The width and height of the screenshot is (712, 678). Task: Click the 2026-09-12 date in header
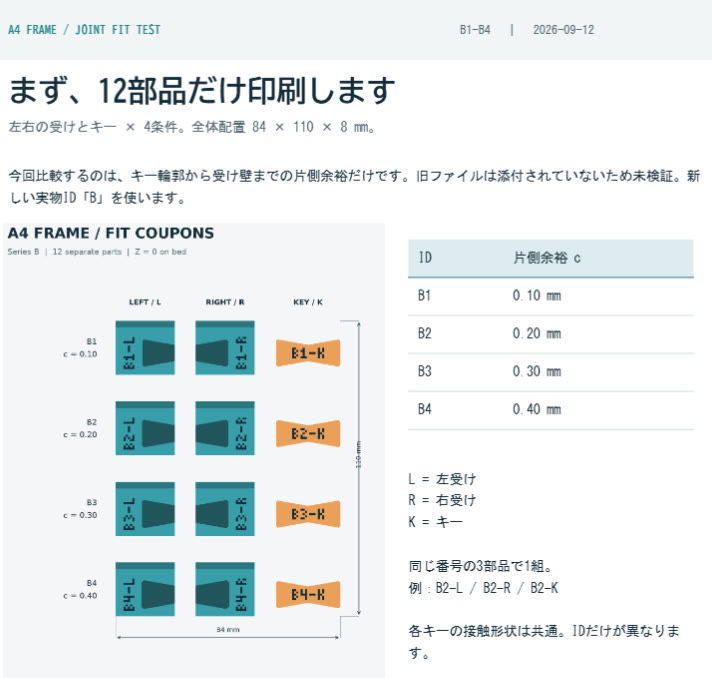point(564,30)
